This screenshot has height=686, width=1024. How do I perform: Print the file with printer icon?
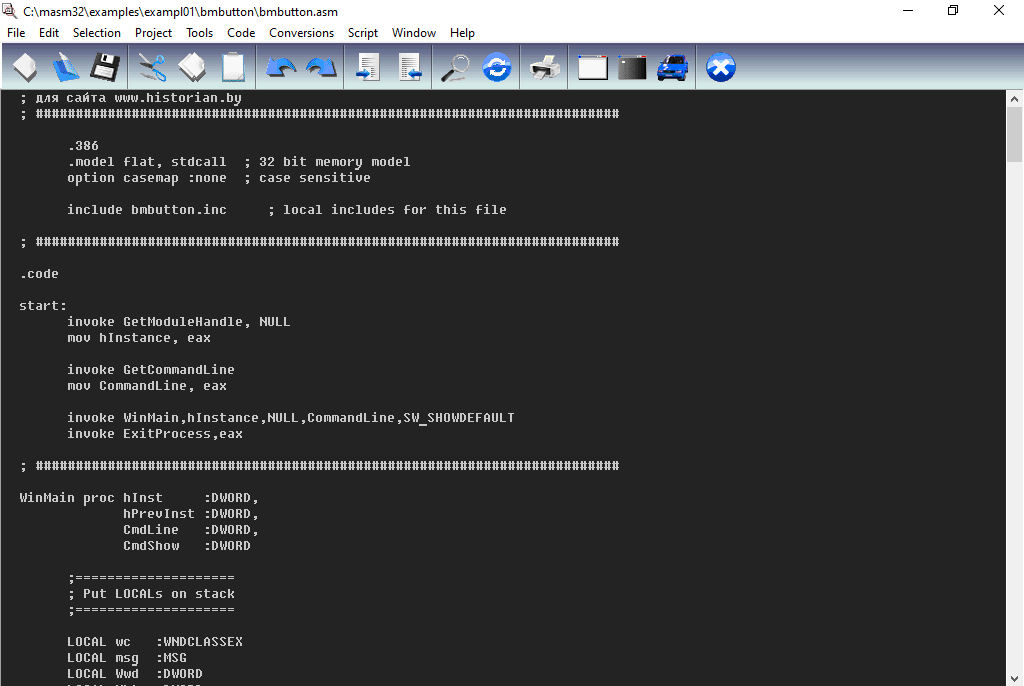pos(544,68)
